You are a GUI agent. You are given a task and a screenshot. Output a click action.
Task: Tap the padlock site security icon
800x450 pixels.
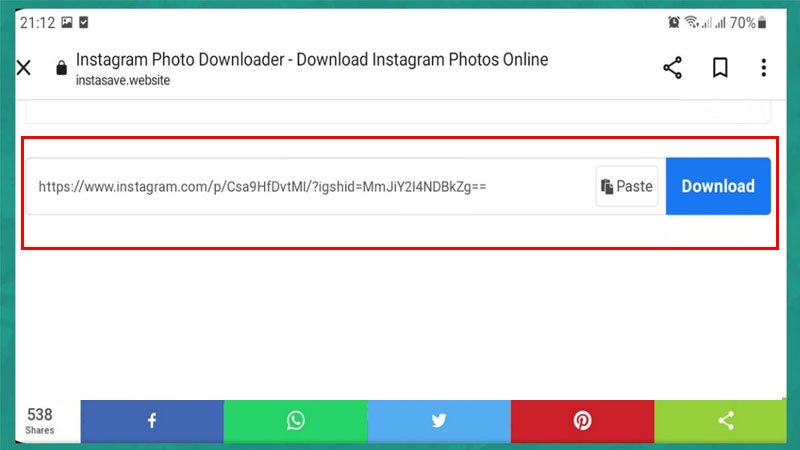click(x=61, y=67)
